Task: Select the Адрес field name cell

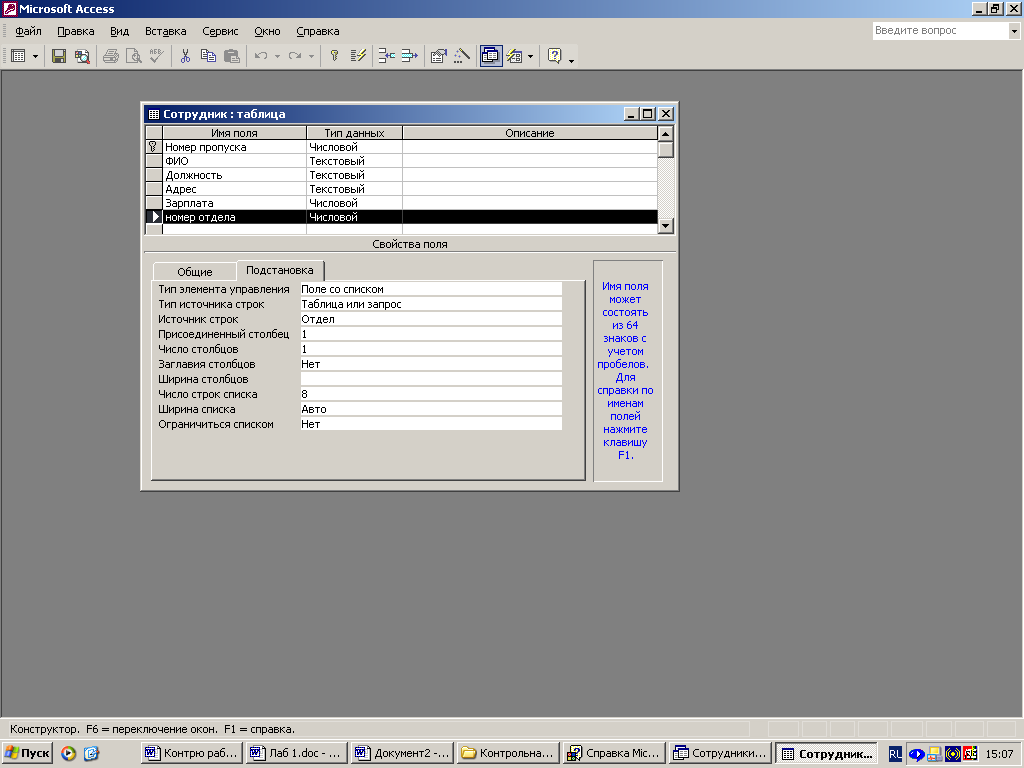Action: [x=234, y=189]
